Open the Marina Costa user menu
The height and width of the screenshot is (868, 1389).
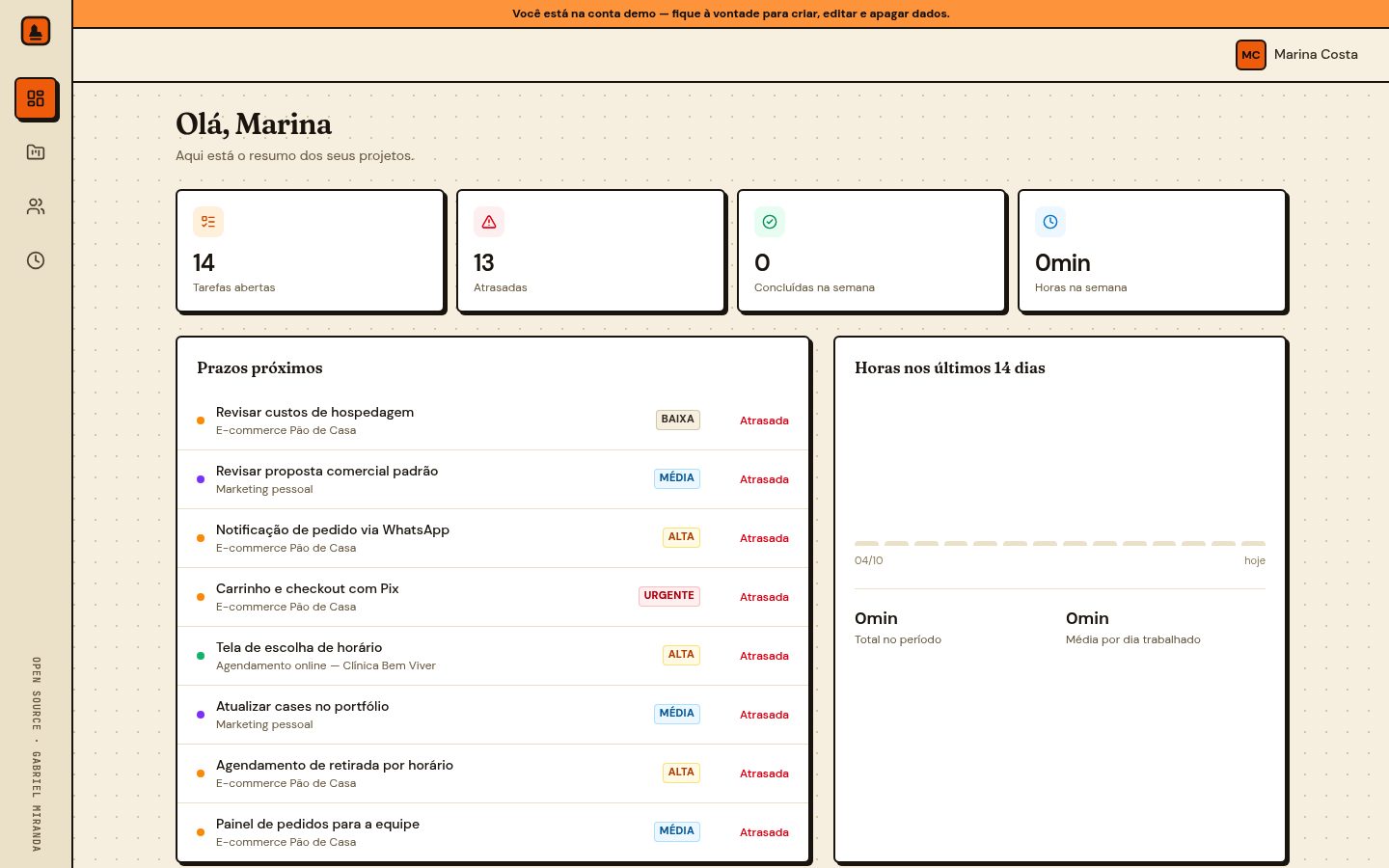(x=1297, y=55)
